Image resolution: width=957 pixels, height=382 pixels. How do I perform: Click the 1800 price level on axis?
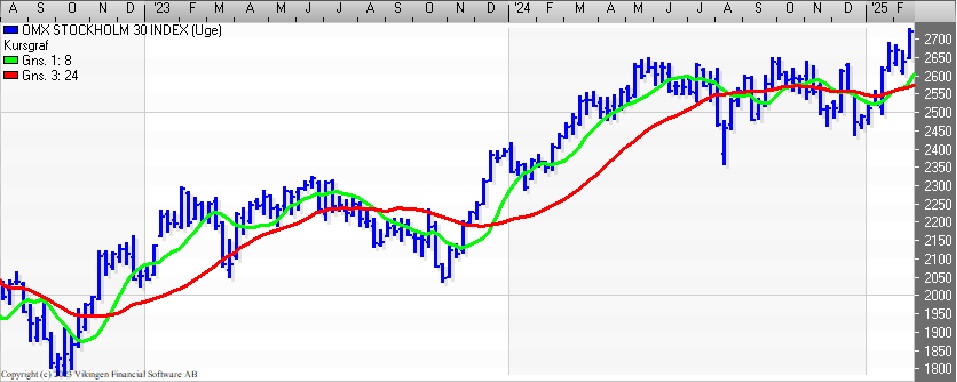(x=937, y=369)
